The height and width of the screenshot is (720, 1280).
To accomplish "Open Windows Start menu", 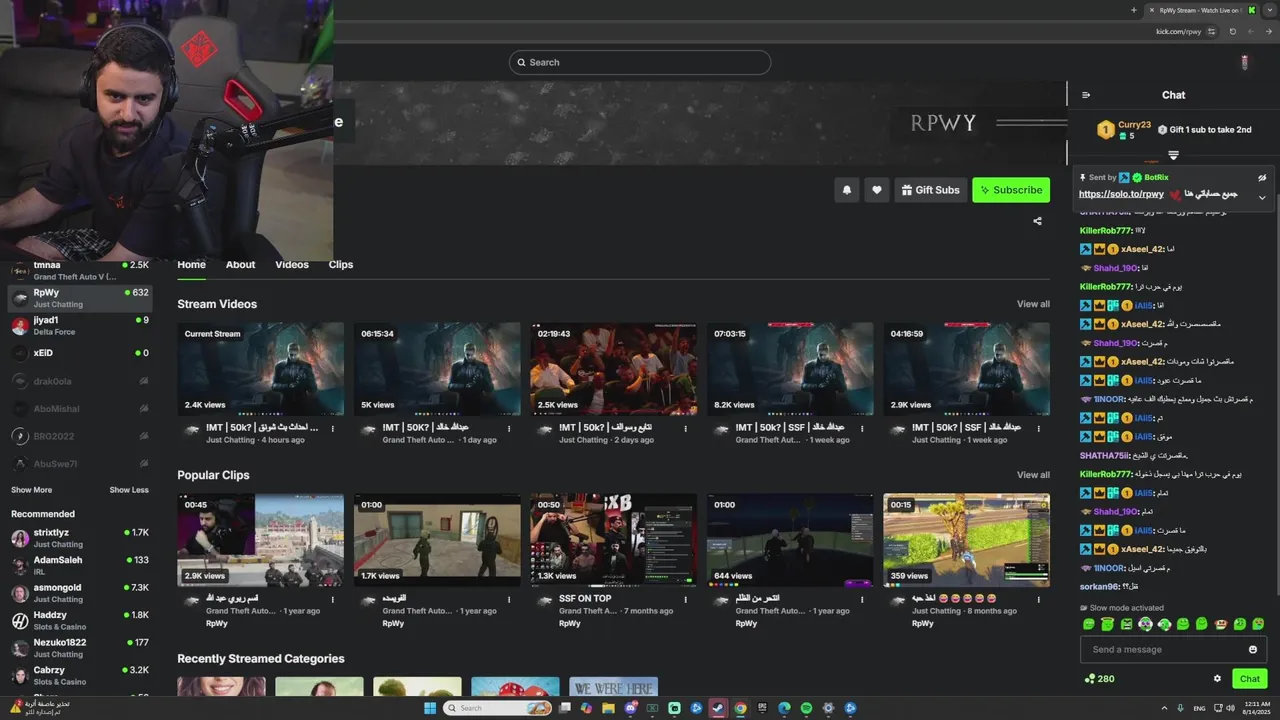I will (x=430, y=708).
